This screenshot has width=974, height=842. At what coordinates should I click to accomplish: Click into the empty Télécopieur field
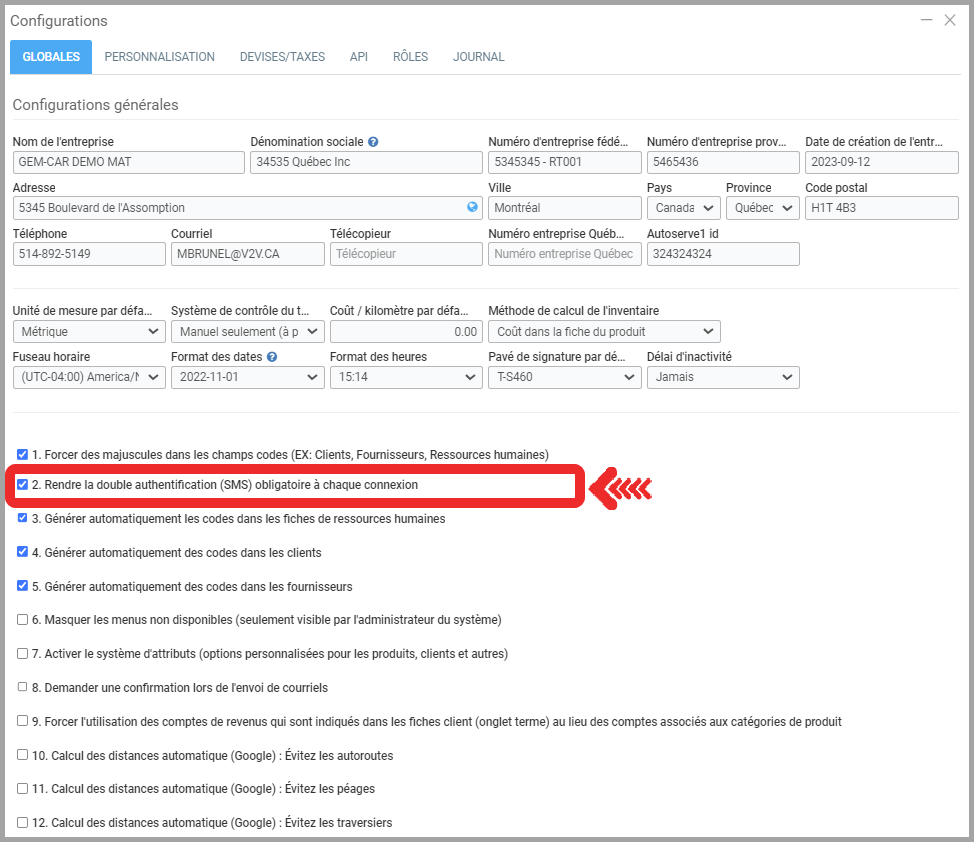(405, 254)
